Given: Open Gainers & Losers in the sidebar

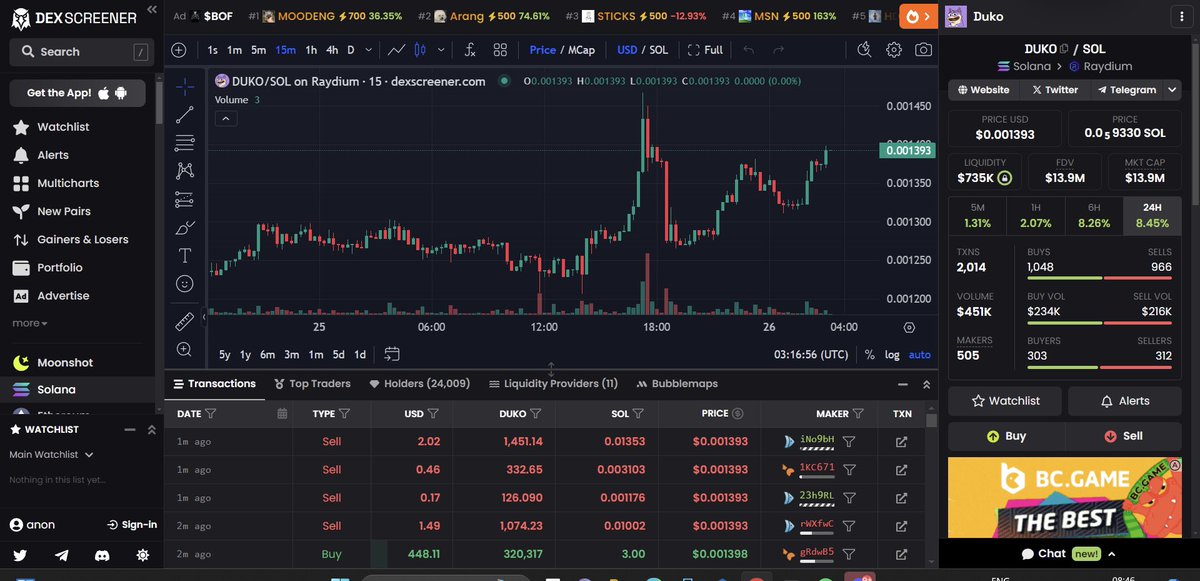Looking at the screenshot, I should click(82, 239).
